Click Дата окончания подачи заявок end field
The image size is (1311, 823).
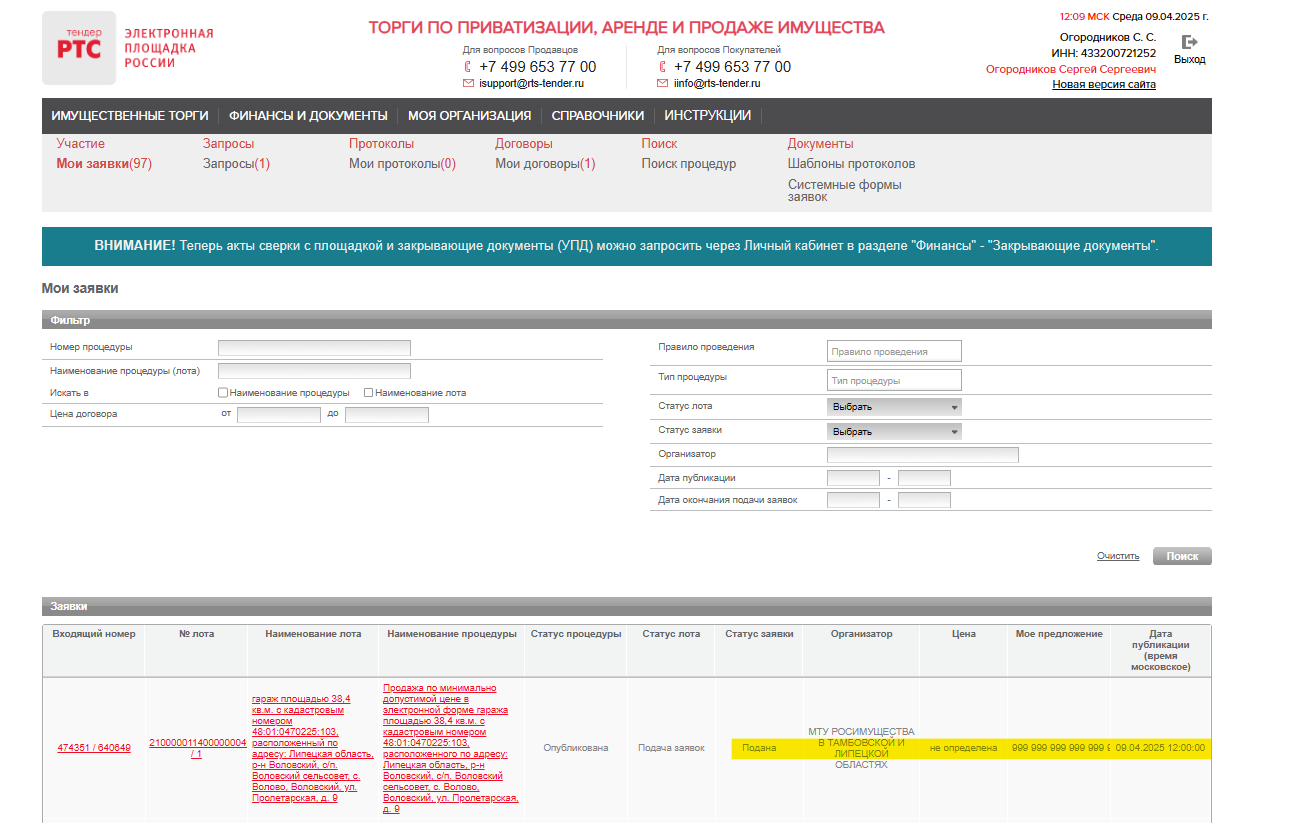pos(924,500)
